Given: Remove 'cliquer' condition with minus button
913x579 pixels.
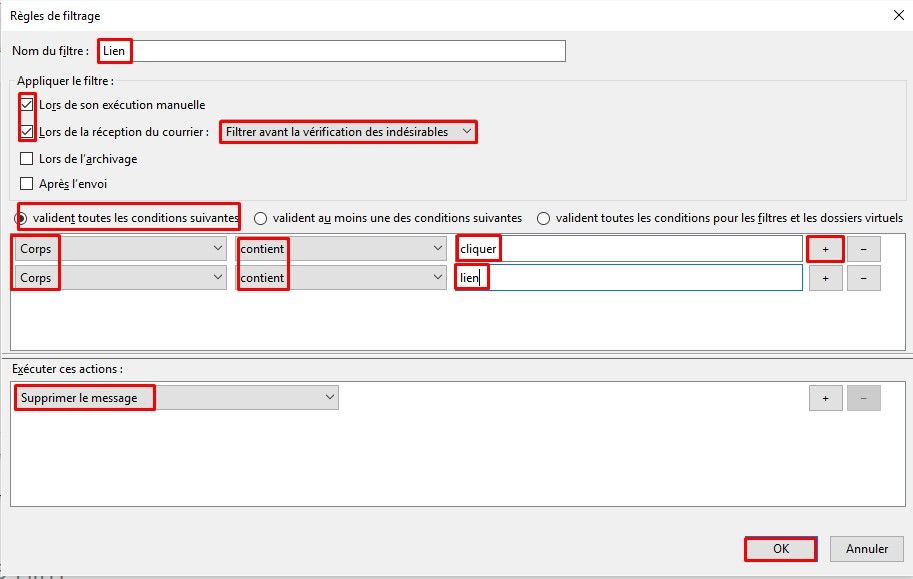Looking at the screenshot, I should point(864,249).
